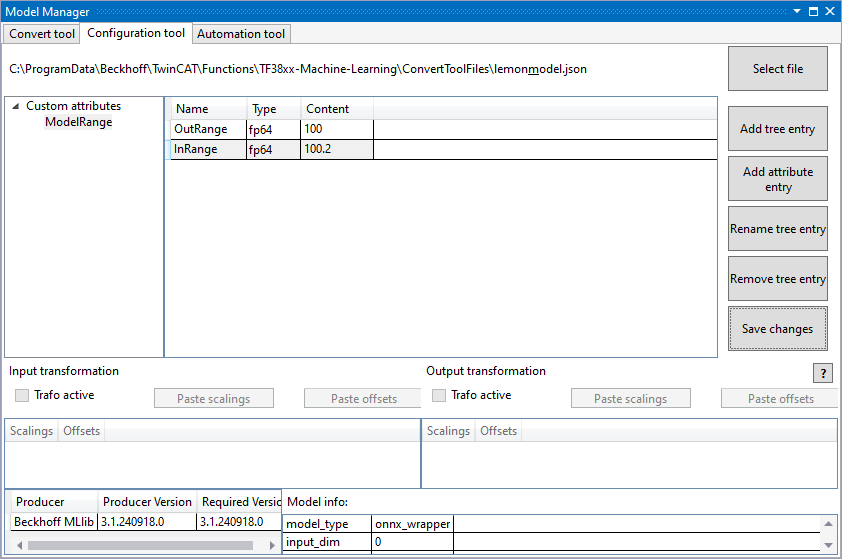Switch to the Convert tool tab
This screenshot has height=559, width=842.
pyautogui.click(x=42, y=34)
